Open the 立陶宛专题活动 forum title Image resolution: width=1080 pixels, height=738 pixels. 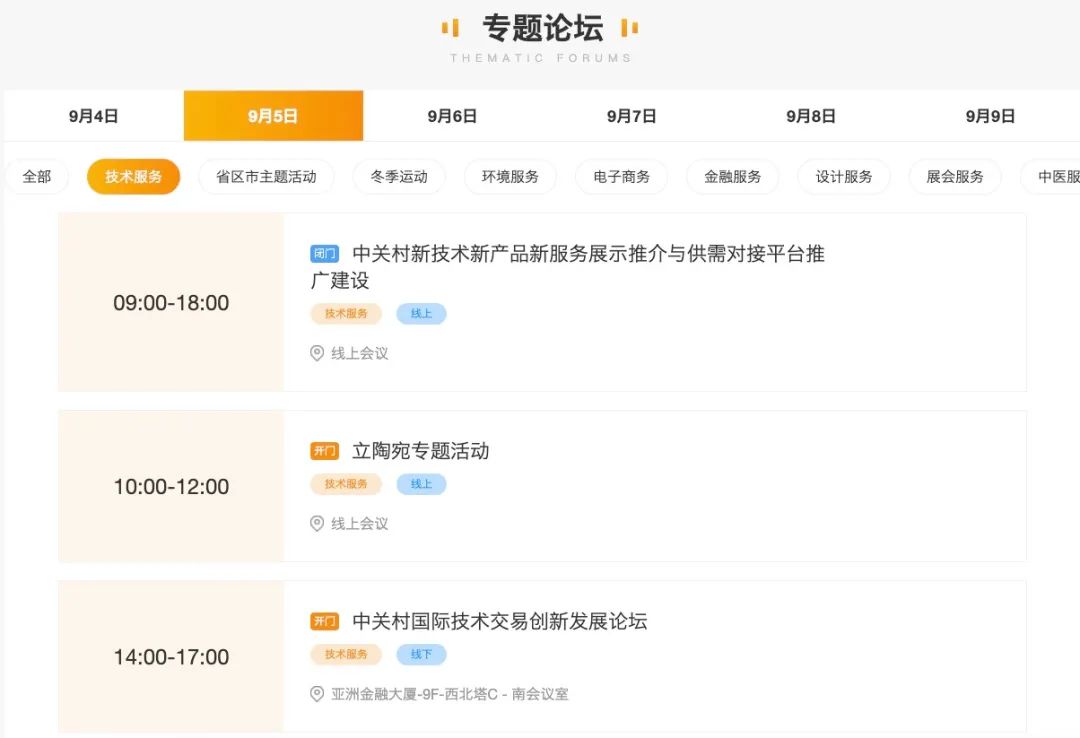click(421, 451)
